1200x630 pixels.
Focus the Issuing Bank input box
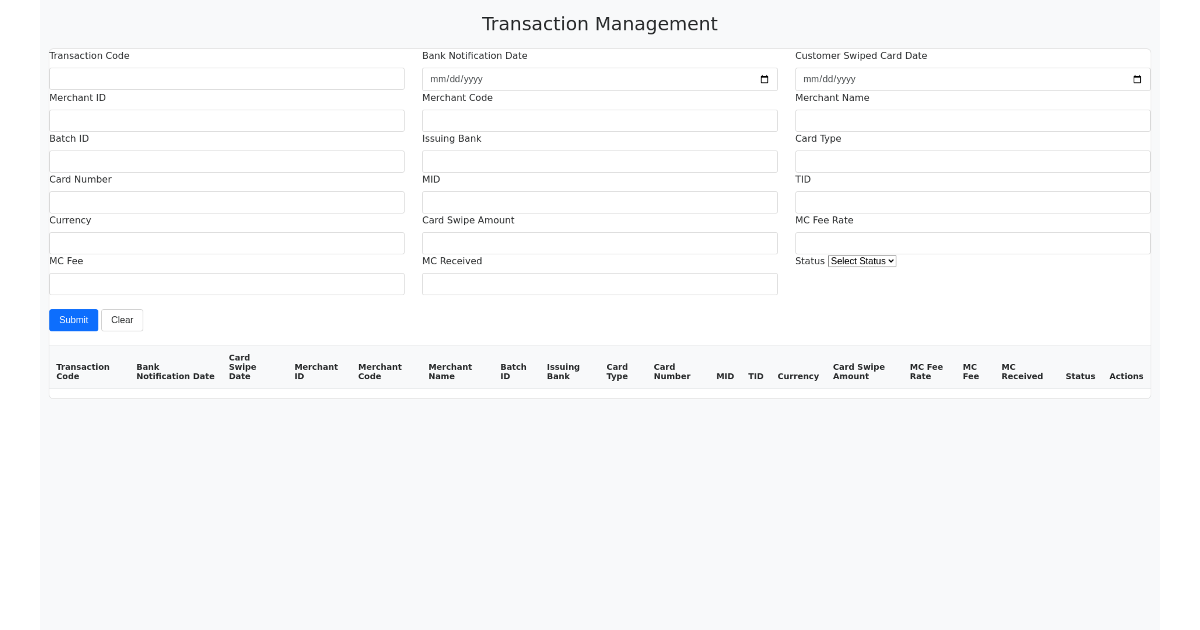[x=600, y=160]
